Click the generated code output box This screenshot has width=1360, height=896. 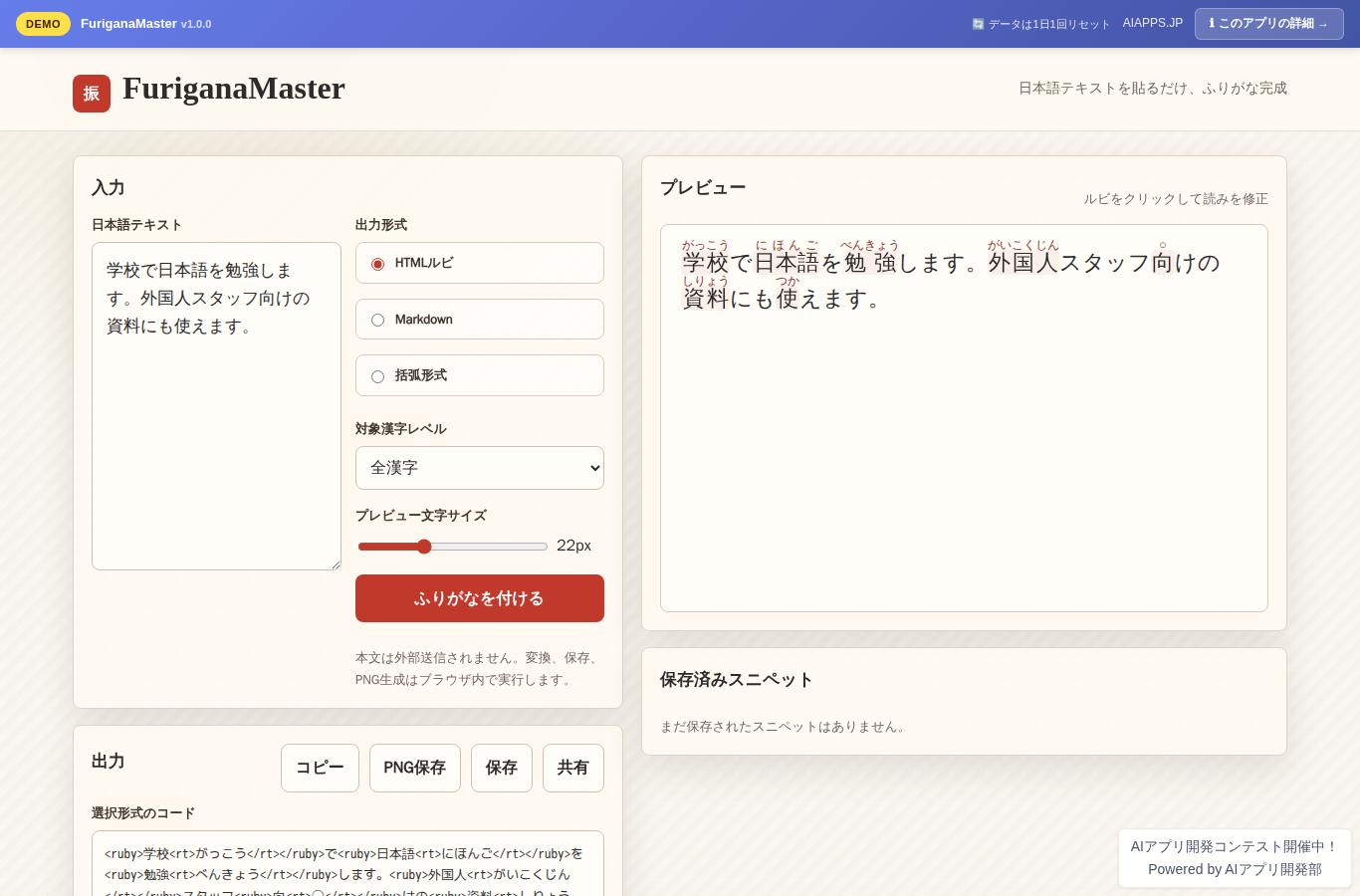[347, 863]
